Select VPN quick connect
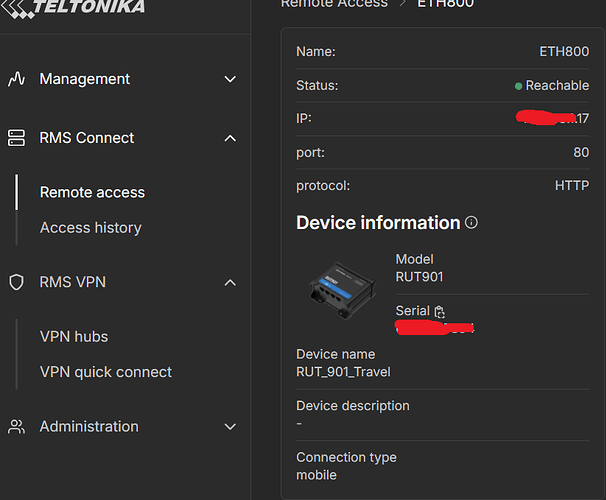Image resolution: width=606 pixels, height=500 pixels. click(106, 372)
